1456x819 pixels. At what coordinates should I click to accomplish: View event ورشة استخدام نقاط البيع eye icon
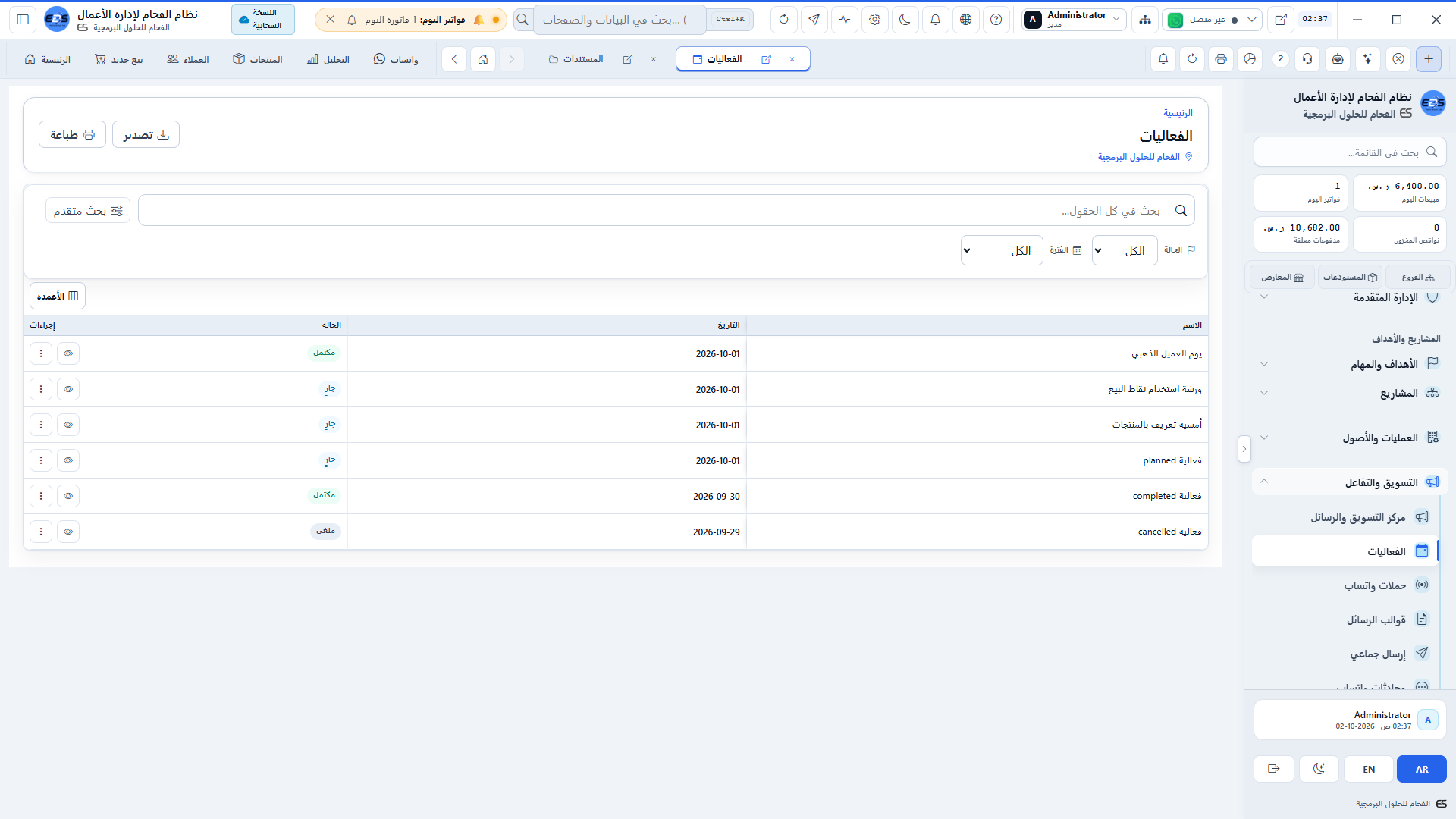[68, 389]
